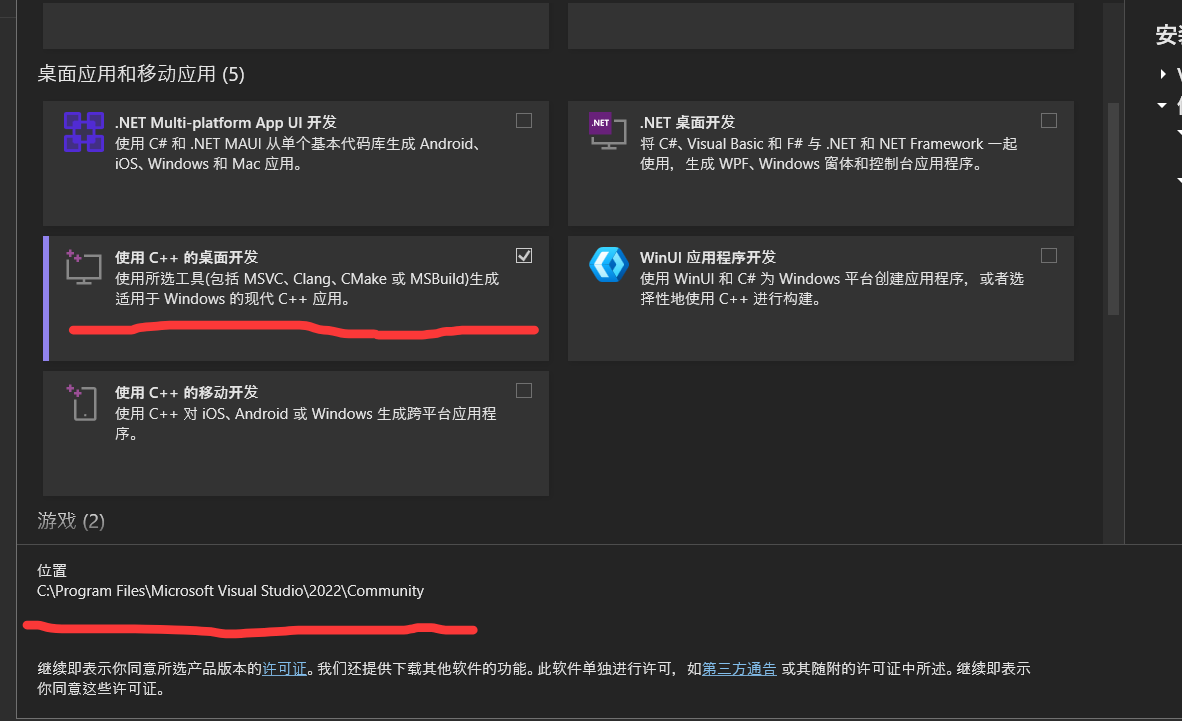Enable the 使用 C++ 的移动开发 checkbox
The width and height of the screenshot is (1182, 721).
point(524,390)
